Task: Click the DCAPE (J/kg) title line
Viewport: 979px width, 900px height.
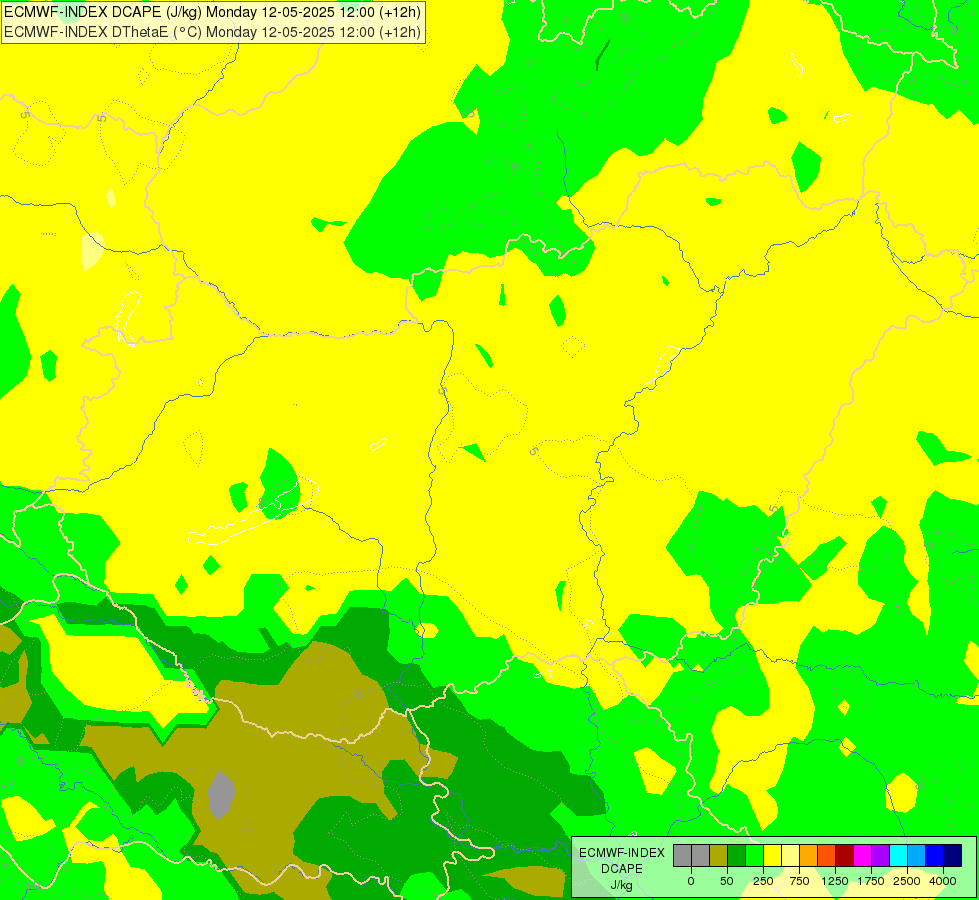Action: 213,12
